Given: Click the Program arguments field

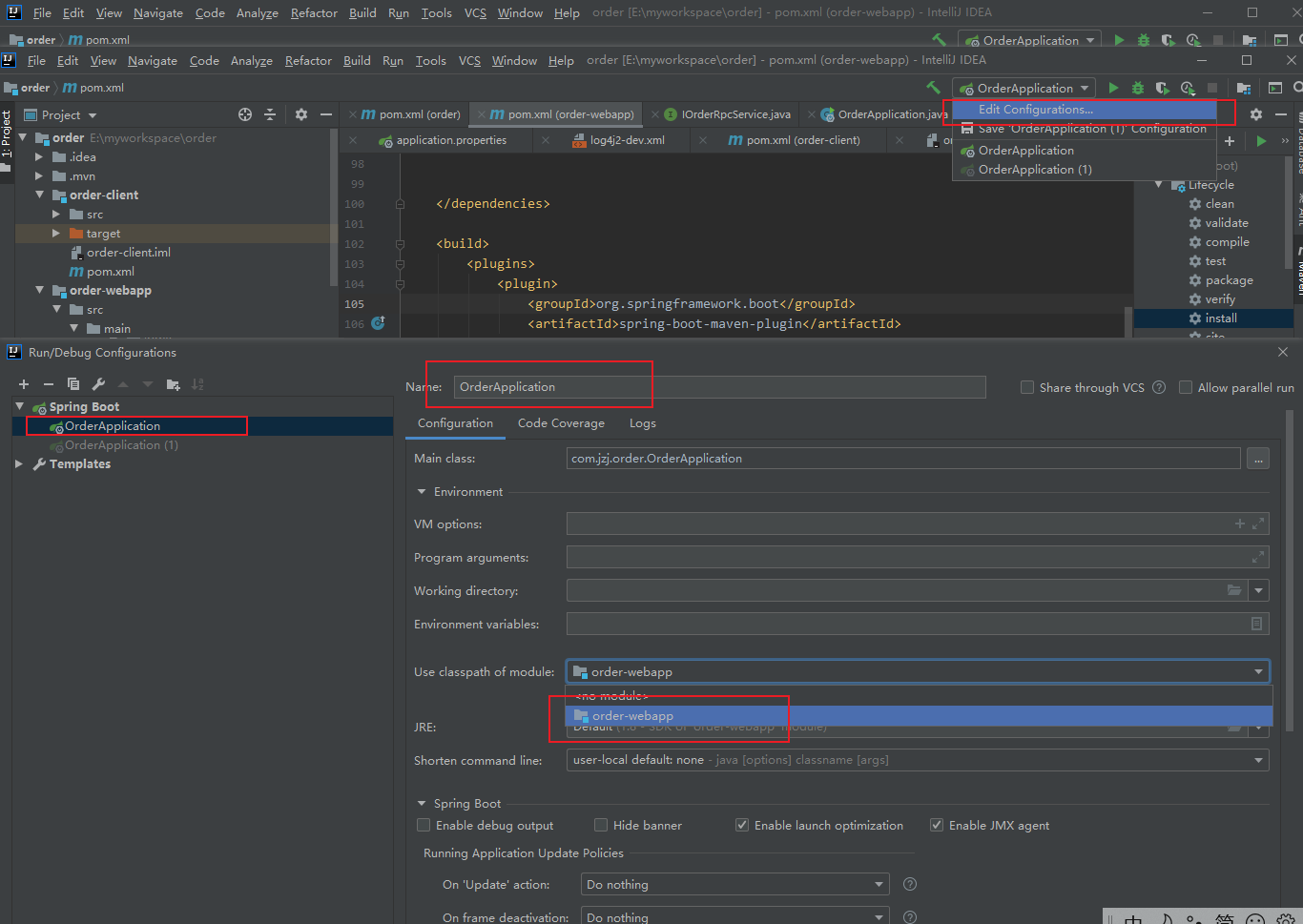Looking at the screenshot, I should (x=918, y=557).
